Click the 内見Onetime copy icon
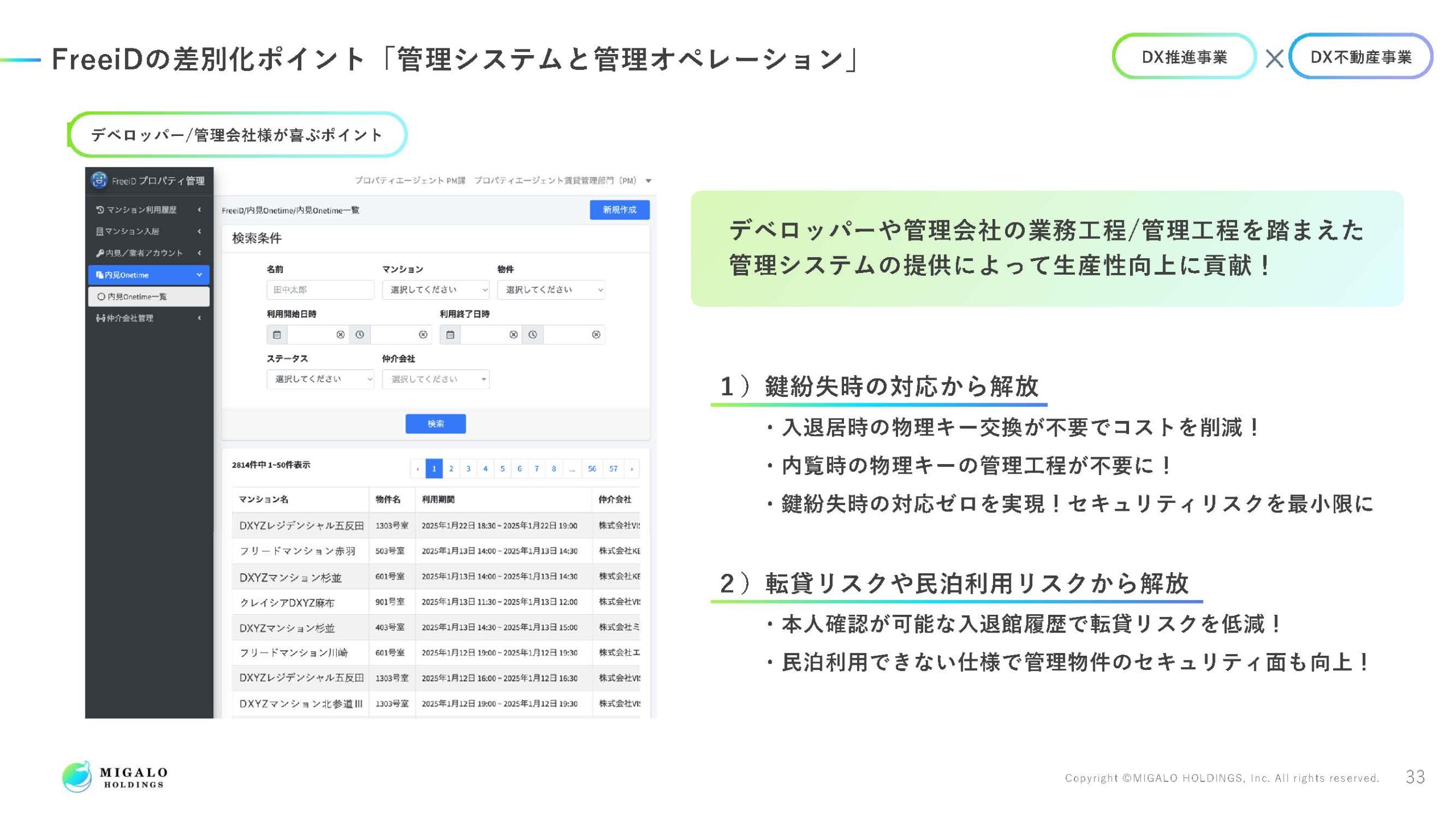 100,275
